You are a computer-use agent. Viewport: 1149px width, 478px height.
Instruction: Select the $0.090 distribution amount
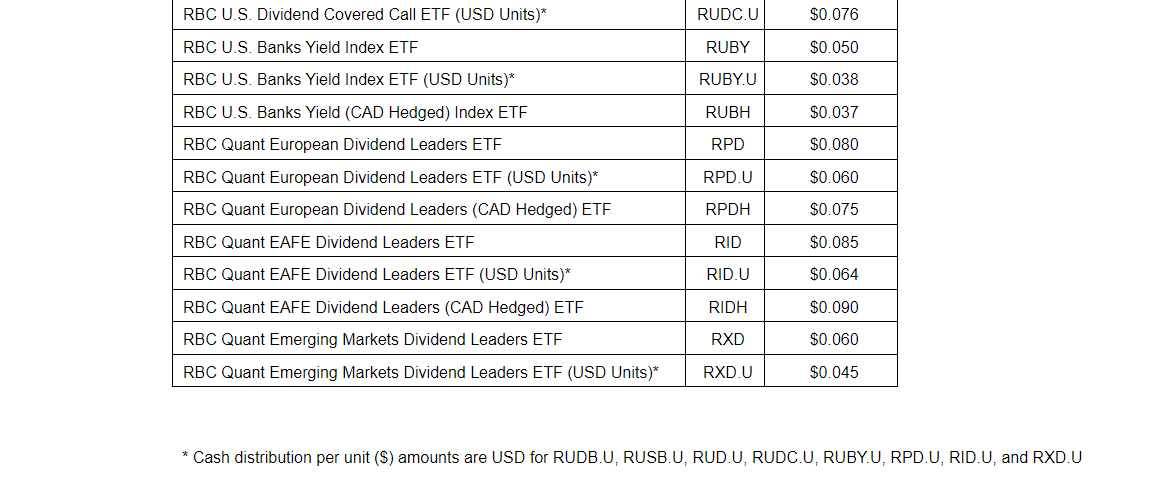click(x=833, y=307)
